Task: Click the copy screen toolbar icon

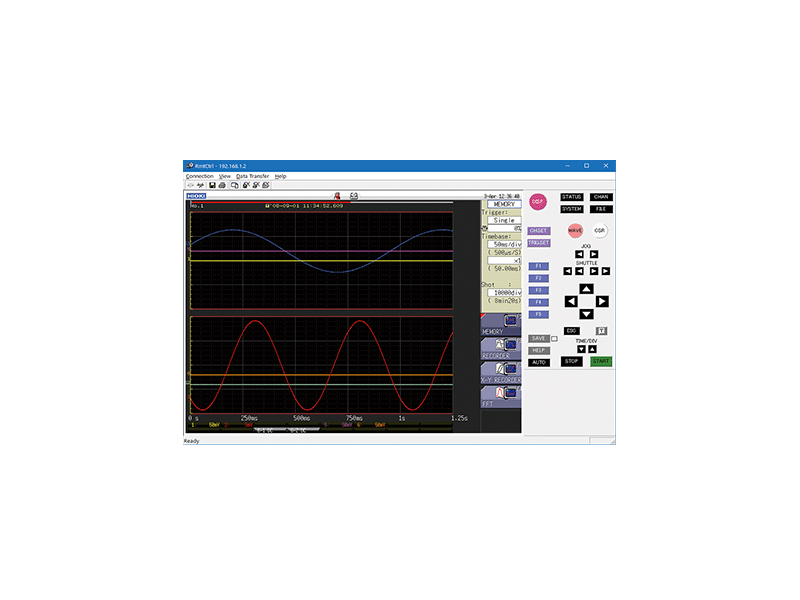Action: [x=235, y=185]
